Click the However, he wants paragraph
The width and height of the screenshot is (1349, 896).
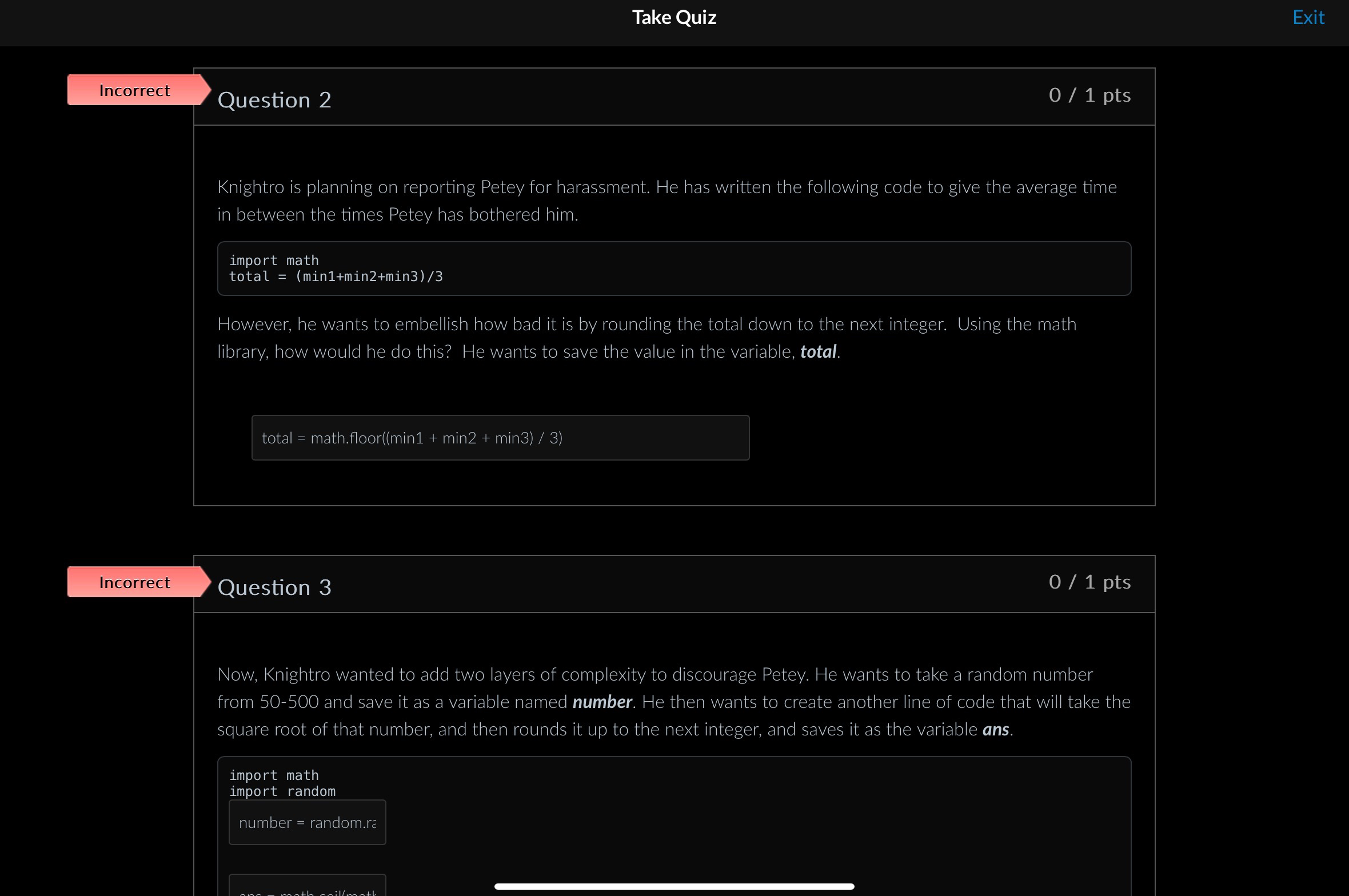(646, 325)
